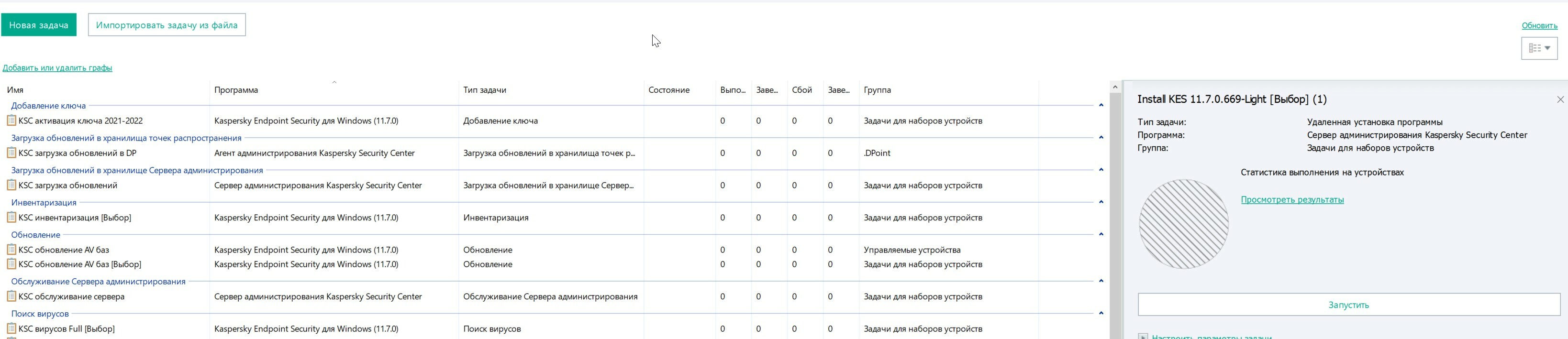The width and height of the screenshot is (1568, 339).
Task: Click the icon beside KSC активация ключа 2021-2022
Action: (x=11, y=120)
